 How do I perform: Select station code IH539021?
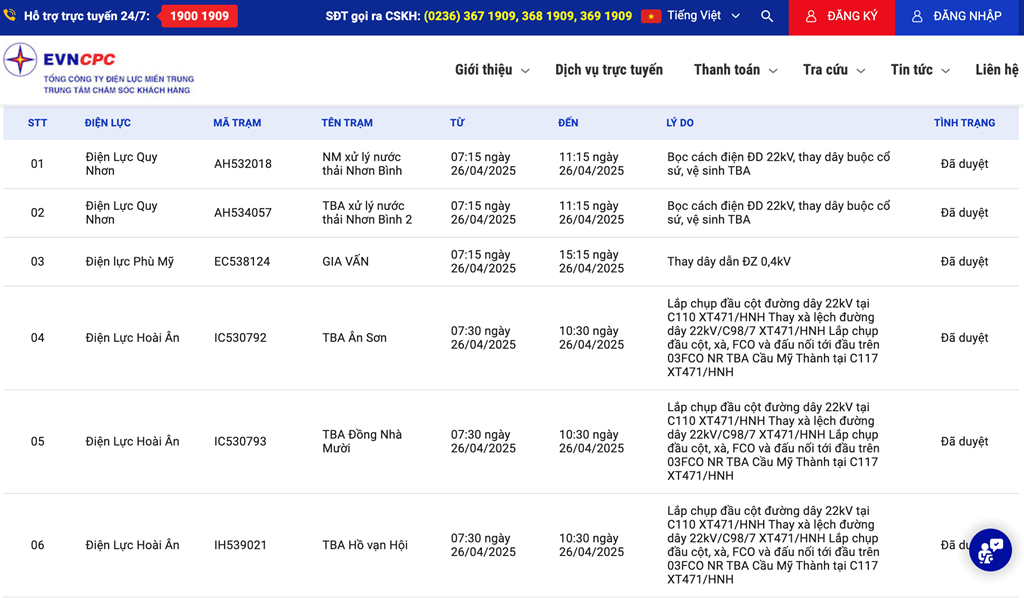click(240, 545)
